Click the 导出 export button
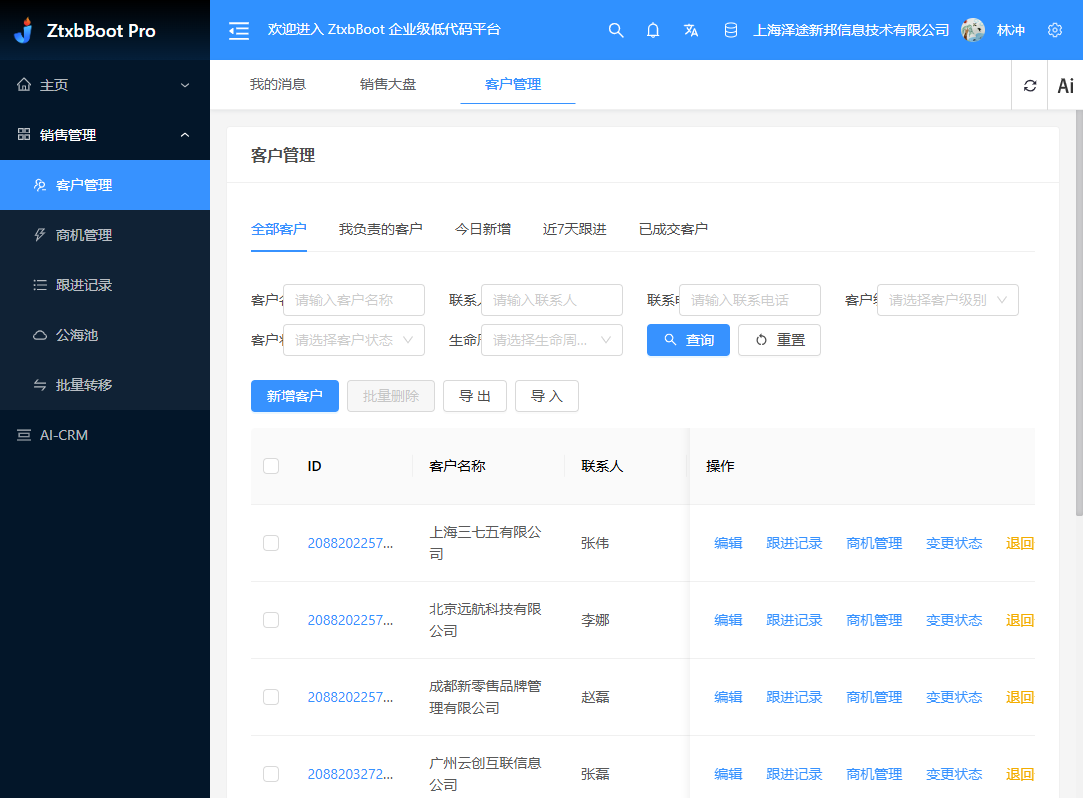1083x798 pixels. pyautogui.click(x=475, y=396)
